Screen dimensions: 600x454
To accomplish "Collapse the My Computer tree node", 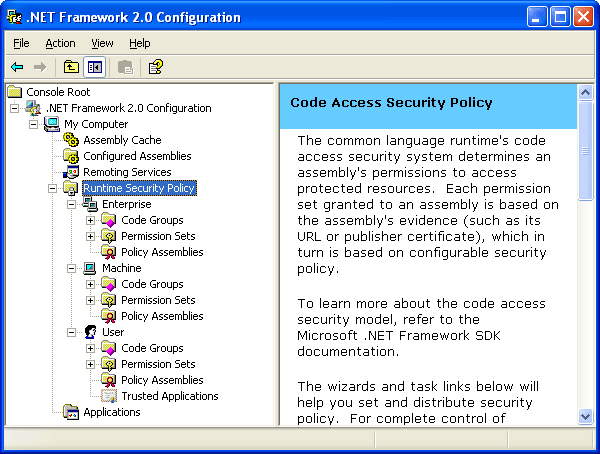I will 33,124.
